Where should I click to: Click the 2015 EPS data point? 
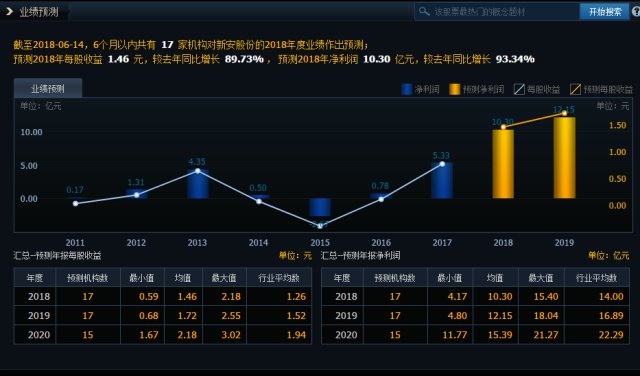pos(320,225)
